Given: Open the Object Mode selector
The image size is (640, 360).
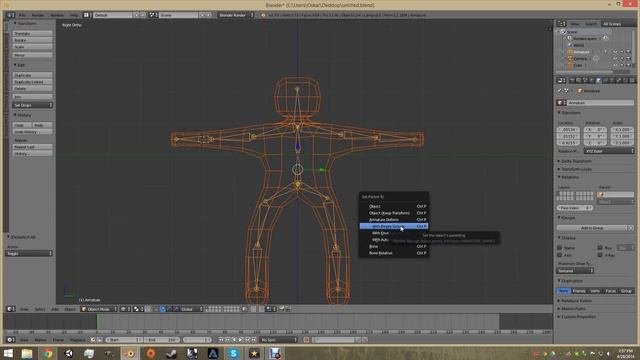Looking at the screenshot, I should [x=99, y=309].
